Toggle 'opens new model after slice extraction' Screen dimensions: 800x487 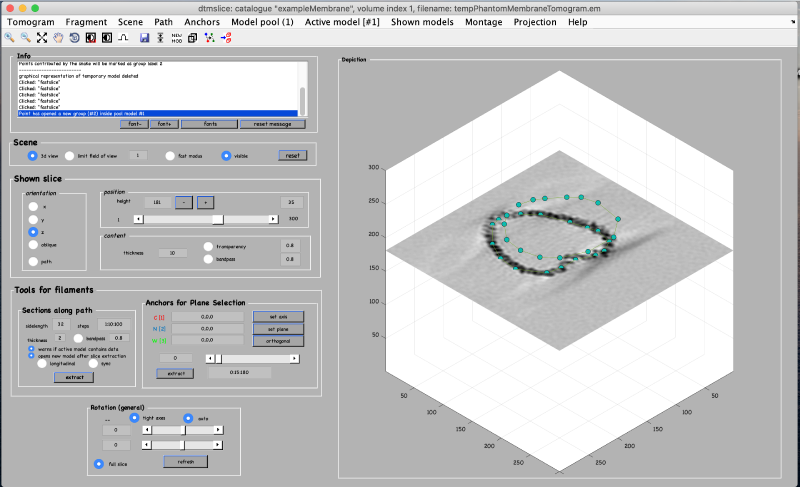coord(31,355)
